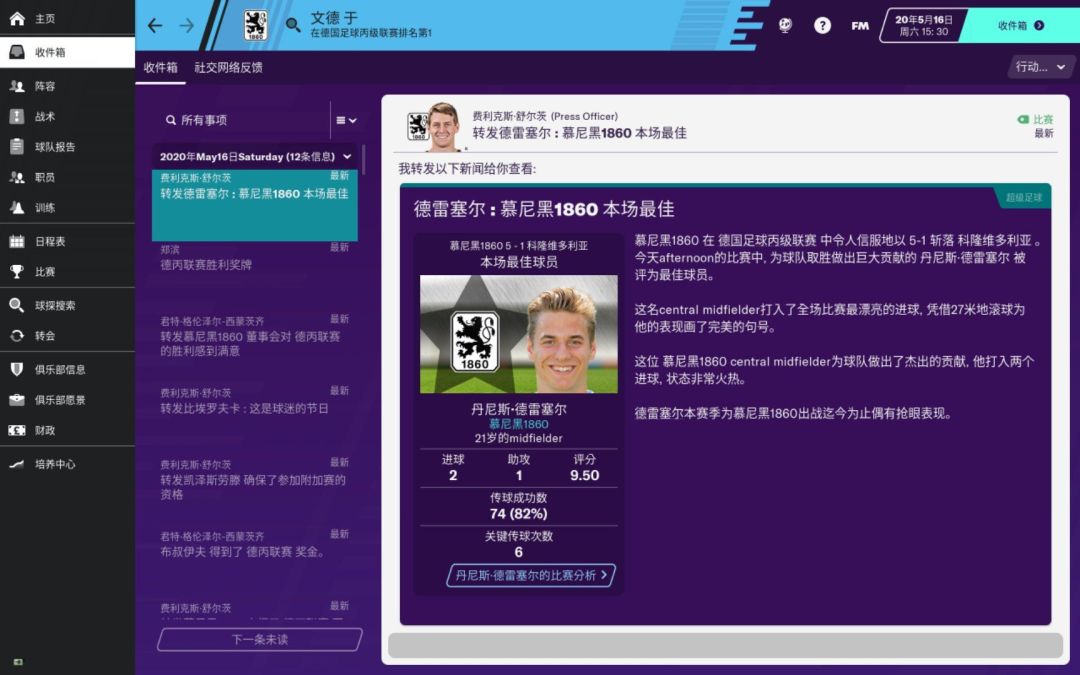This screenshot has height=675, width=1080.
Task: Click the 慕尼黑1860 club link under player
Action: click(519, 424)
